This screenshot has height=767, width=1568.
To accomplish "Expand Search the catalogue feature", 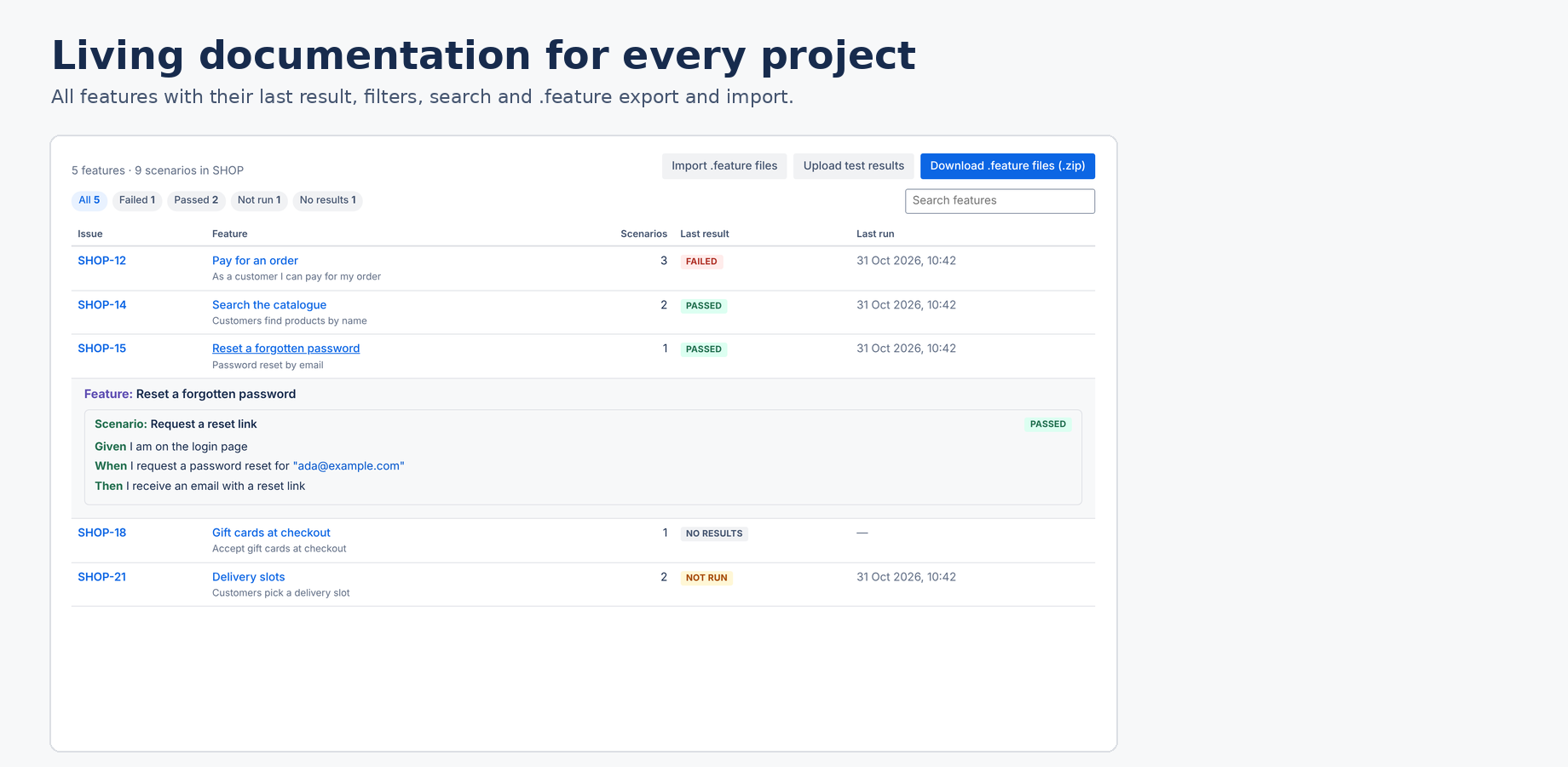I will coord(269,305).
